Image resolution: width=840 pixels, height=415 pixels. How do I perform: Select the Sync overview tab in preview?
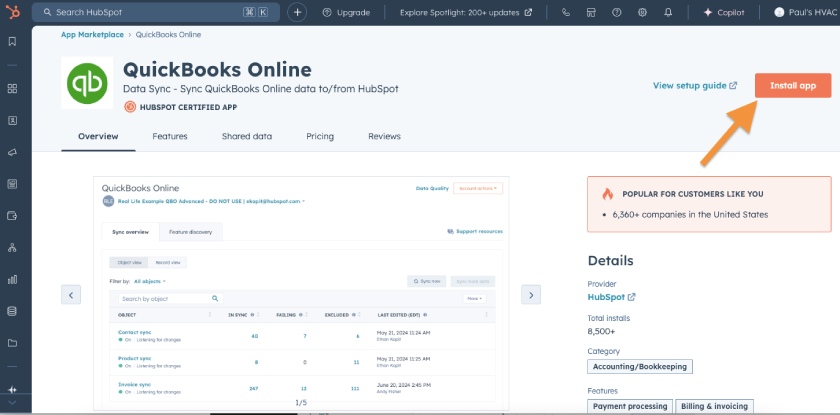pyautogui.click(x=130, y=232)
